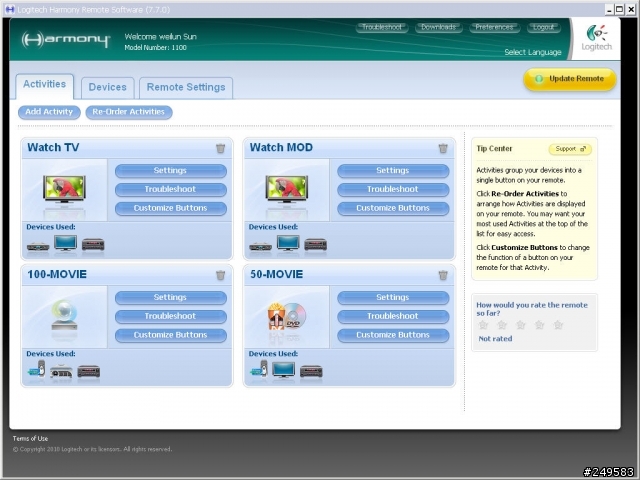Screen dimensions: 640x480
Task: Select the AV receiver device icon under Watch TV
Action: [x=93, y=244]
